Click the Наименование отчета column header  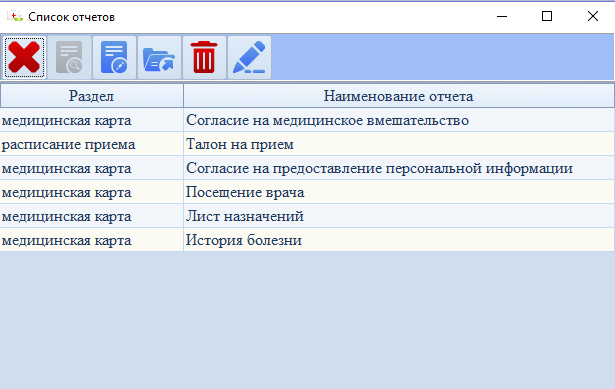tap(398, 96)
